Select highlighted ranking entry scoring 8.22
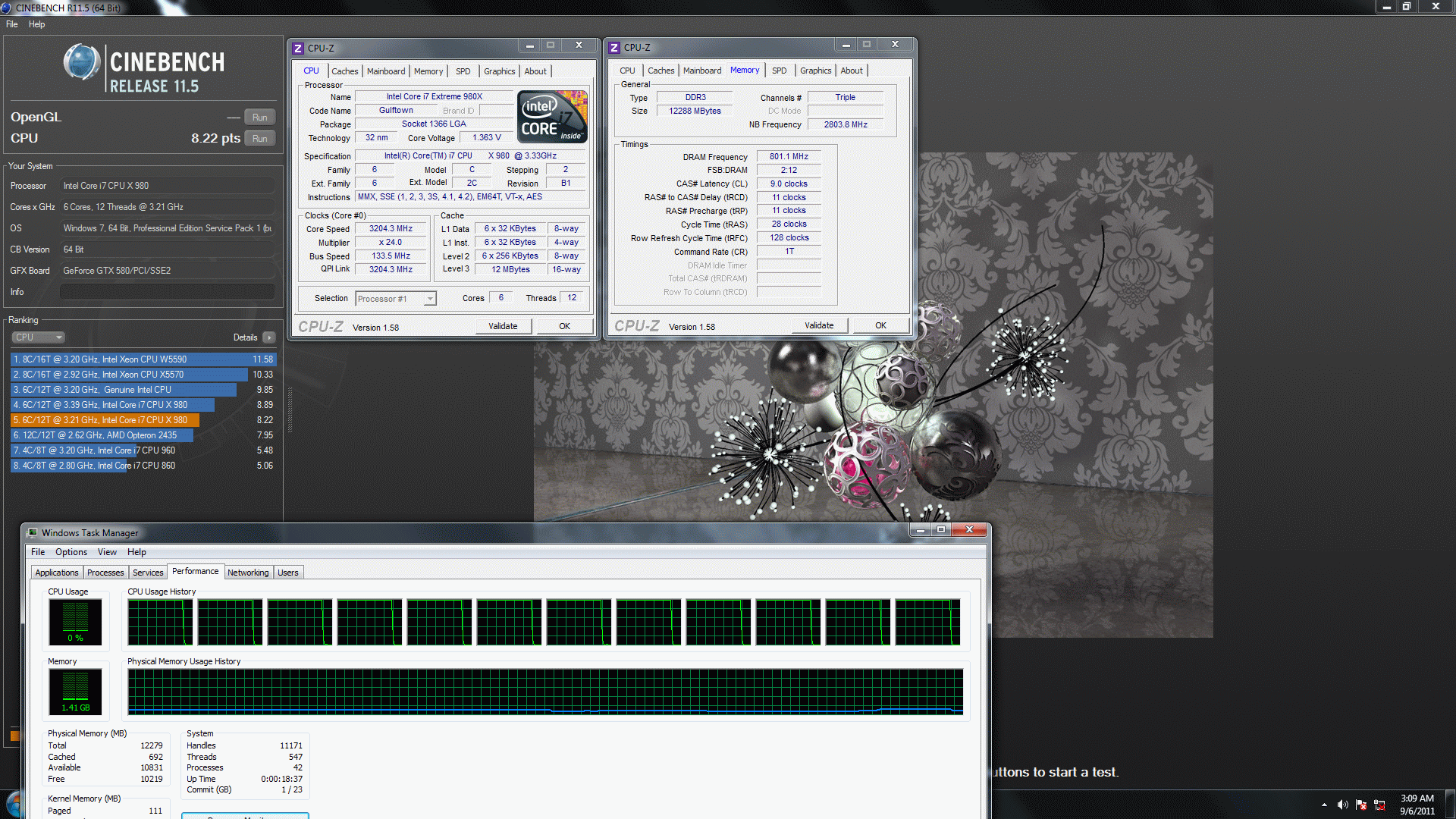1456x819 pixels. [x=143, y=420]
